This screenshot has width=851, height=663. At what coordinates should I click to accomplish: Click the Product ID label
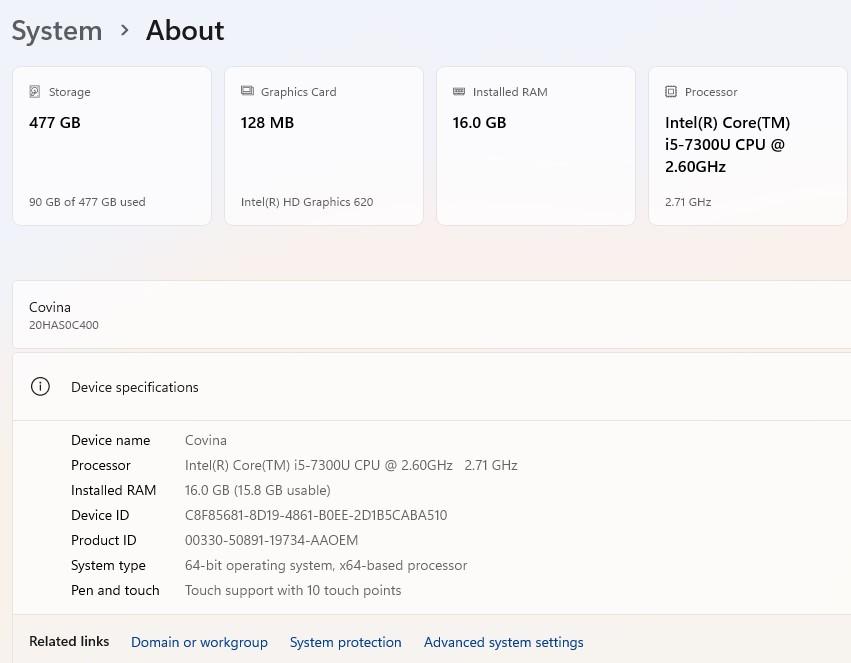click(x=103, y=540)
